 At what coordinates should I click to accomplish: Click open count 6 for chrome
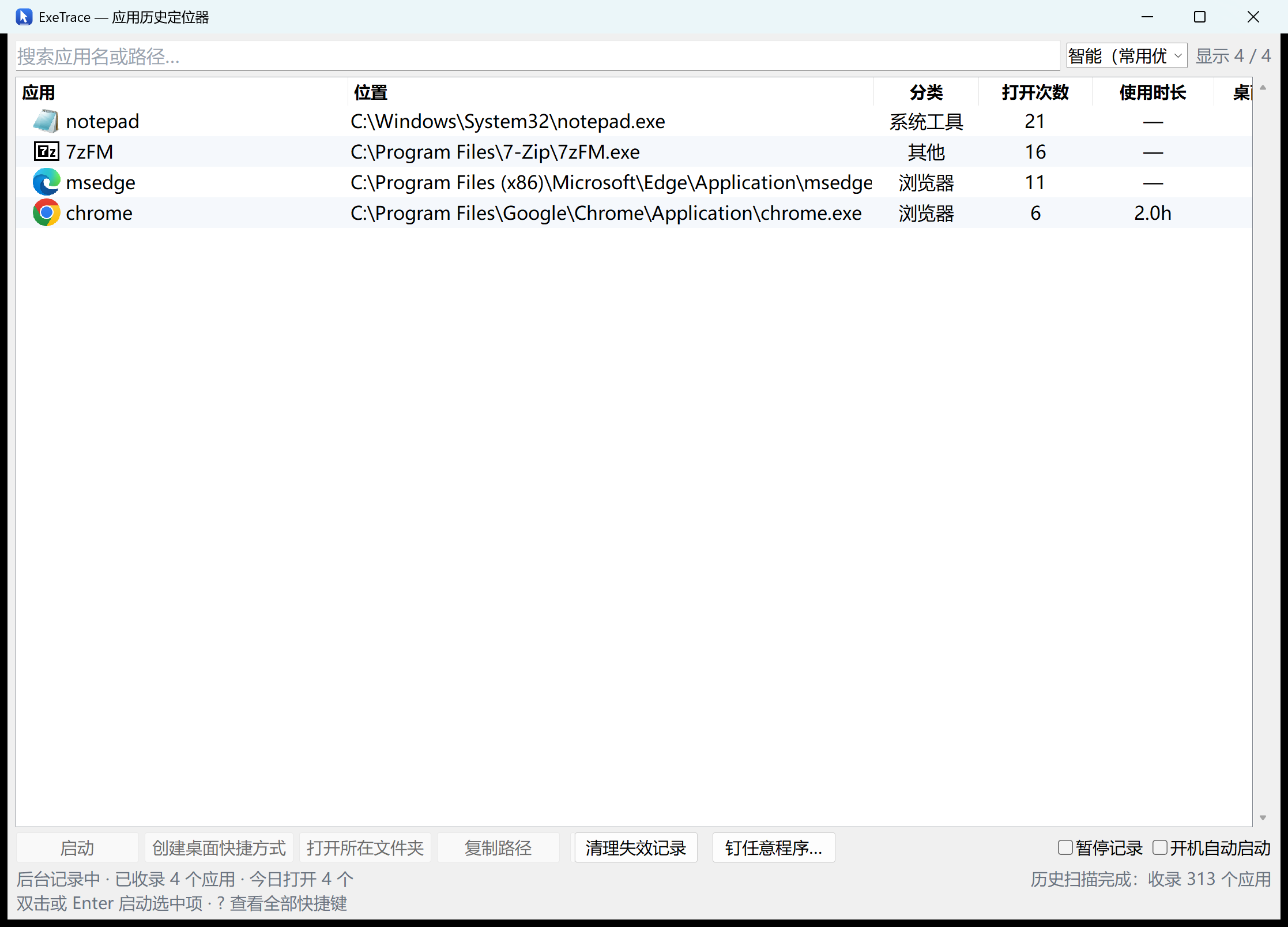pos(1035,213)
